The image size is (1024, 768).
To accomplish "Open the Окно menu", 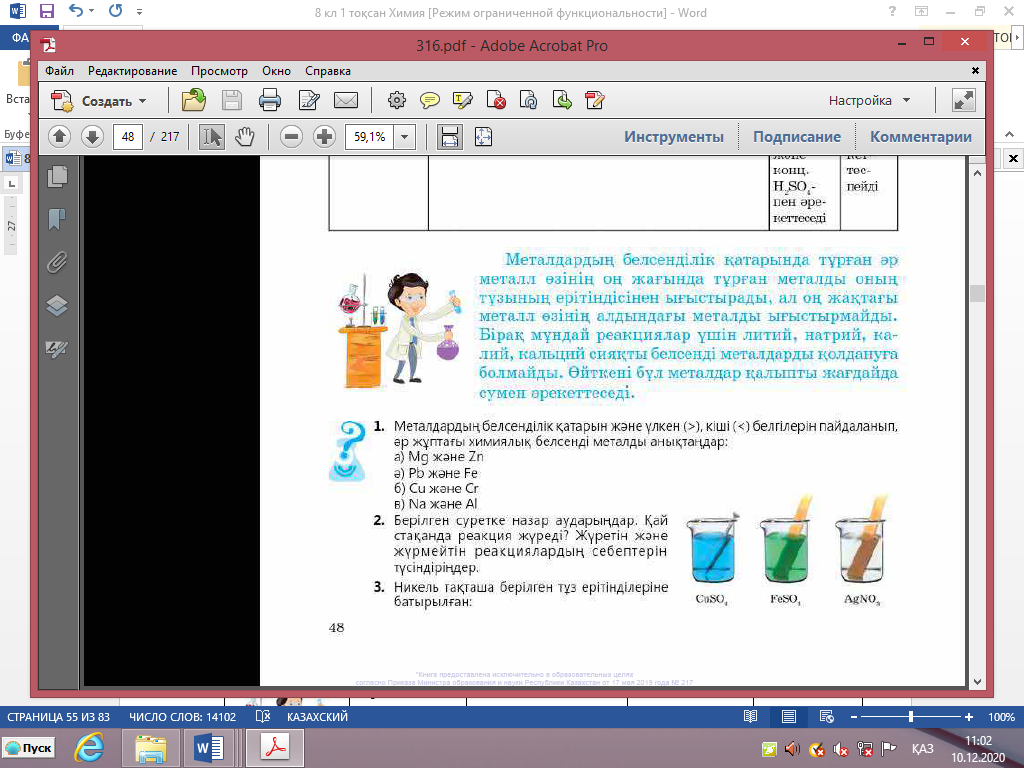I will tap(276, 71).
